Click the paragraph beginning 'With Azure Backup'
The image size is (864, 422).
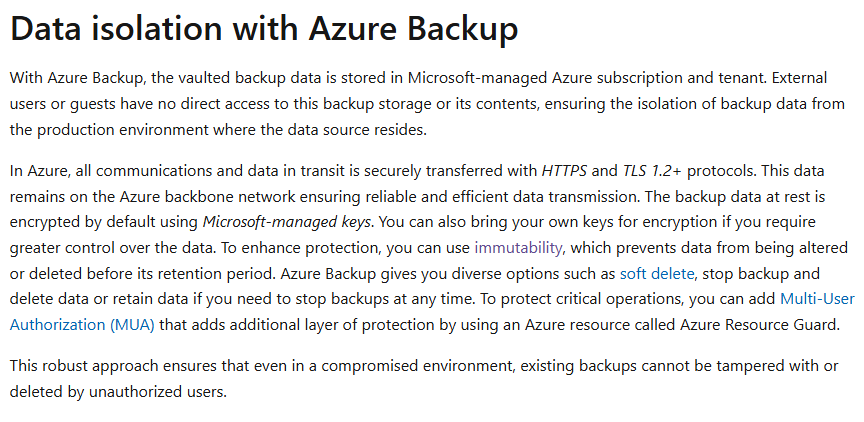(427, 104)
